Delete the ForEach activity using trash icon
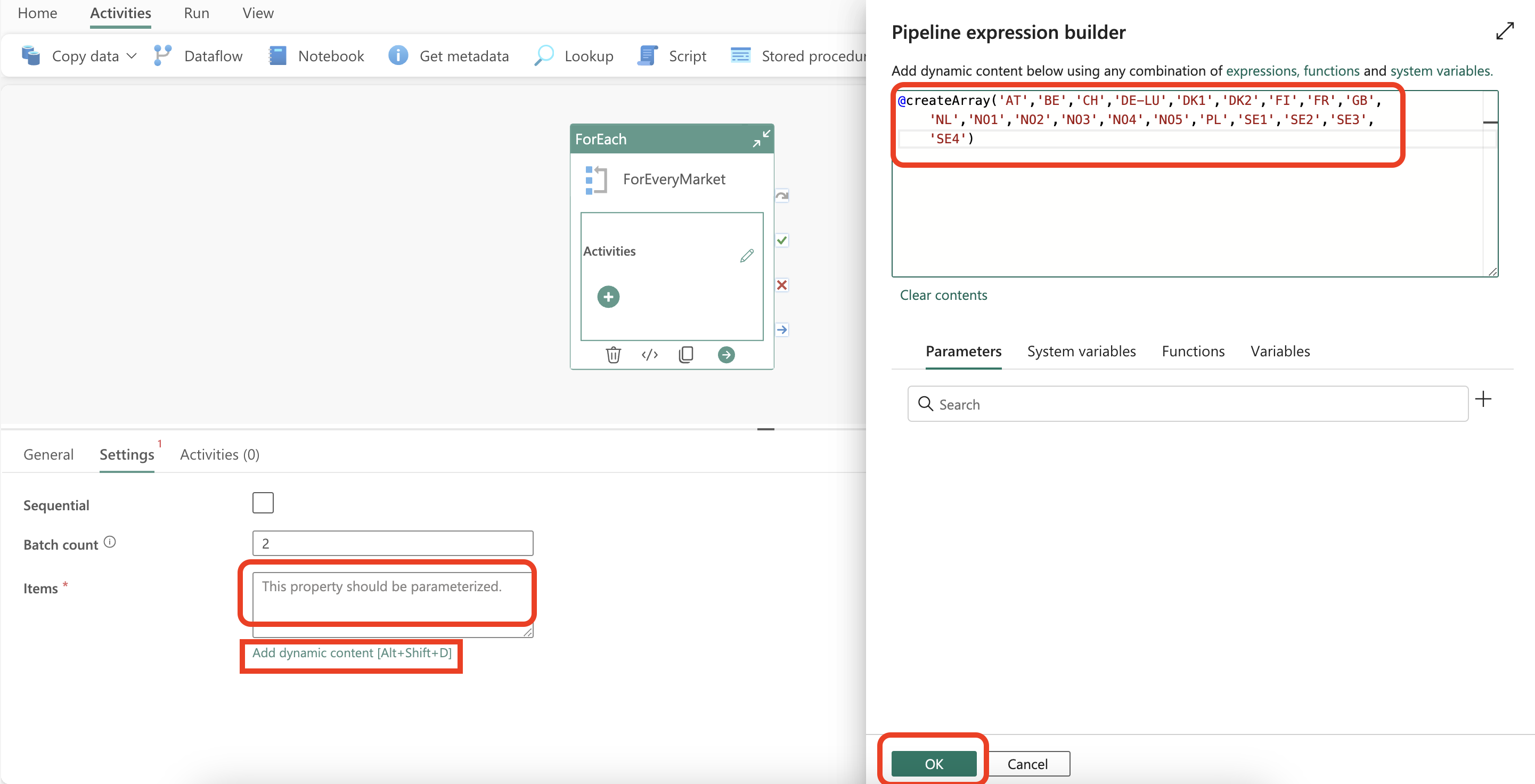The image size is (1535, 784). [x=614, y=355]
